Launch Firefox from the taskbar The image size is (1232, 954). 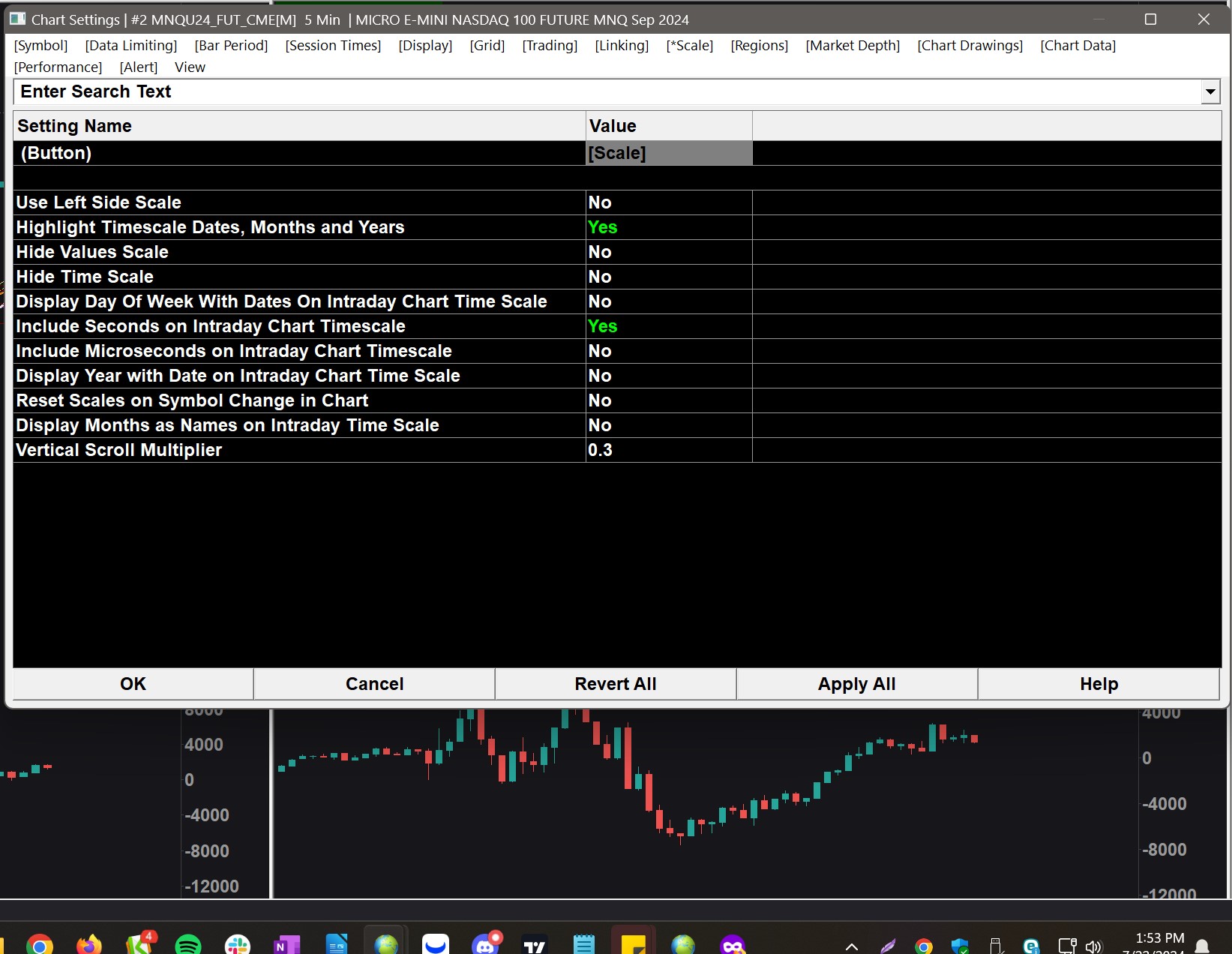(89, 944)
